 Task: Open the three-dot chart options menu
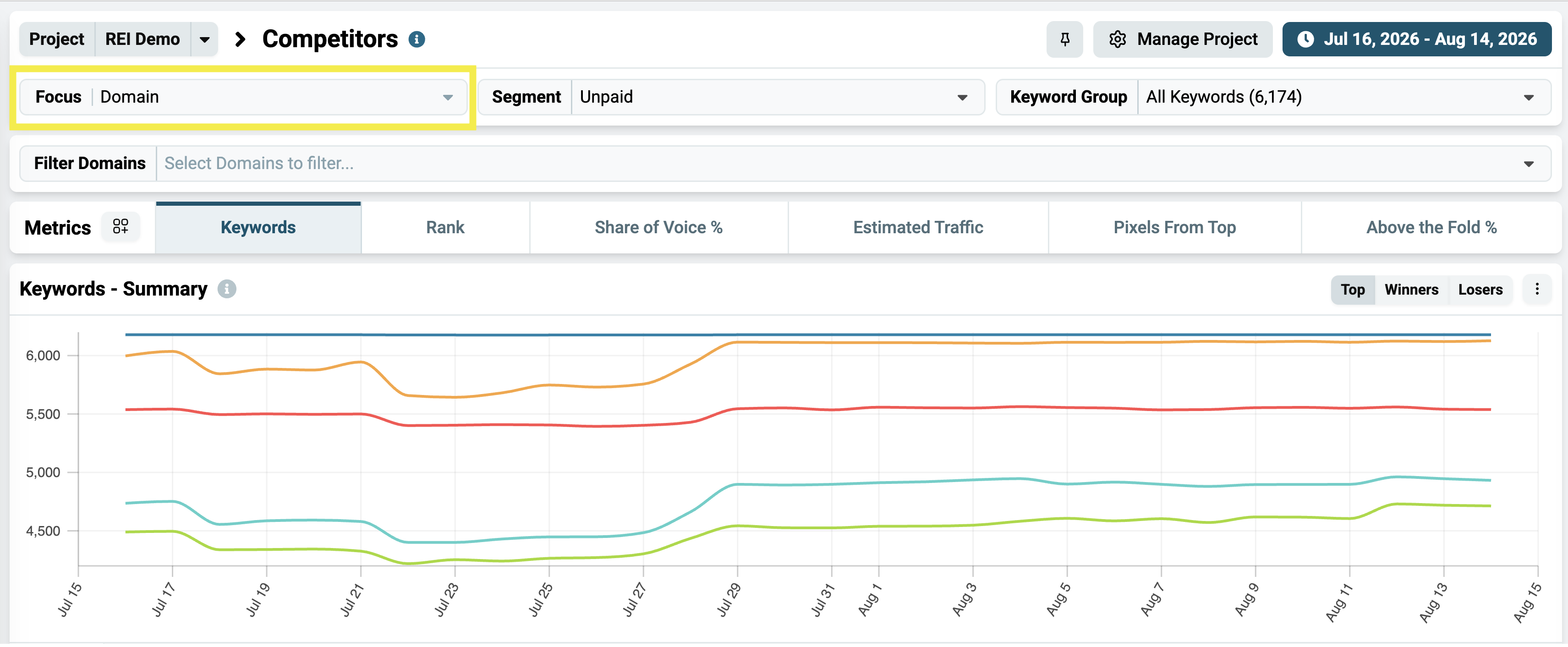tap(1536, 289)
